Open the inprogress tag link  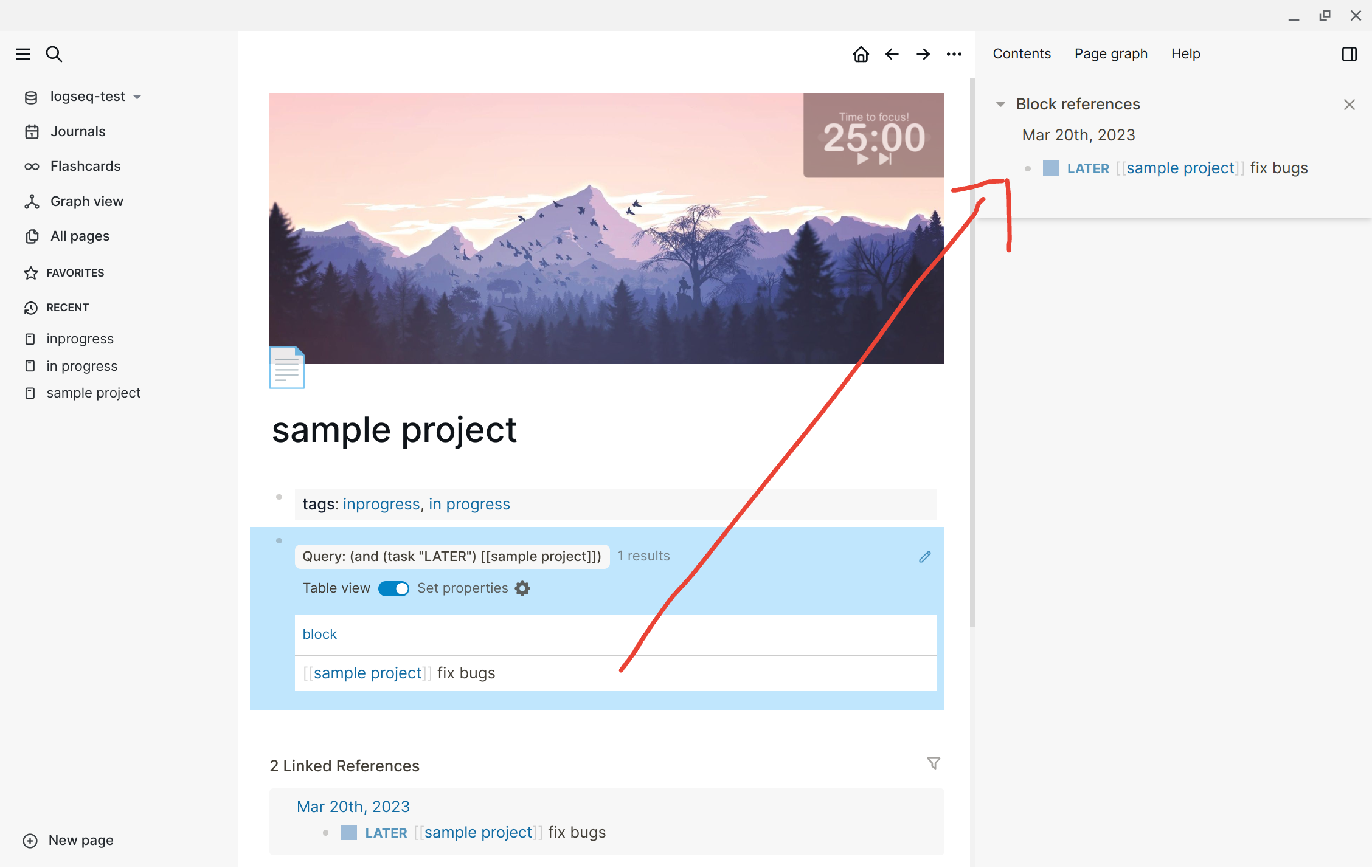tap(381, 504)
